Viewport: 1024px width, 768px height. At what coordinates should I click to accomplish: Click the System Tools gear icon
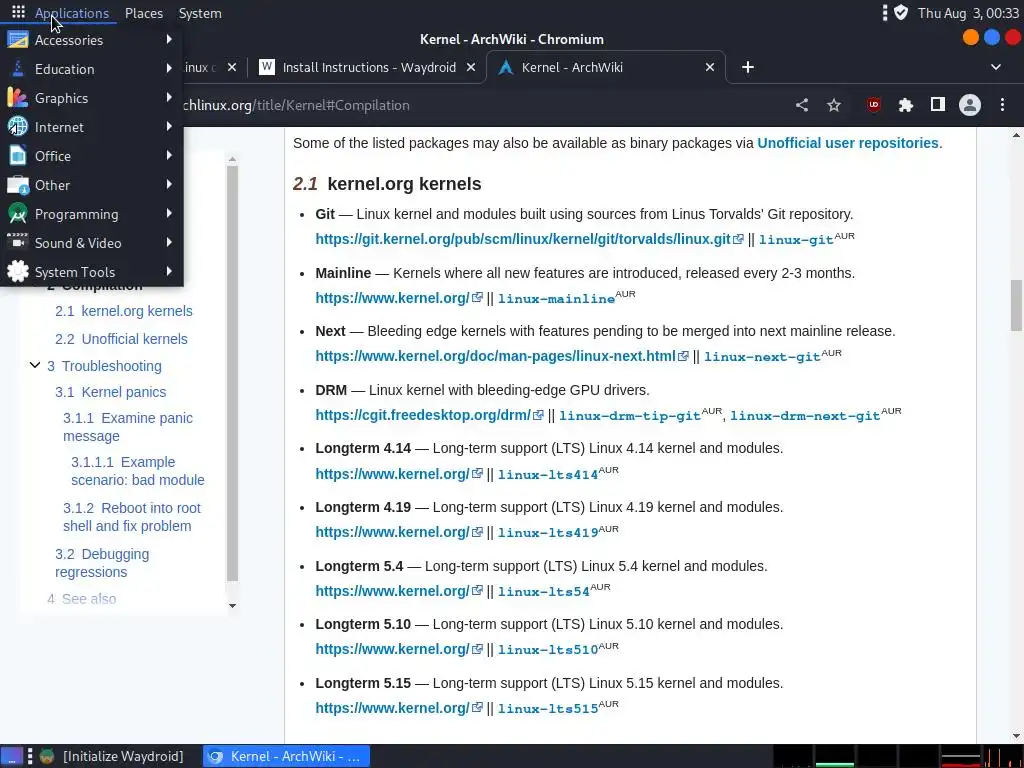pyautogui.click(x=18, y=272)
